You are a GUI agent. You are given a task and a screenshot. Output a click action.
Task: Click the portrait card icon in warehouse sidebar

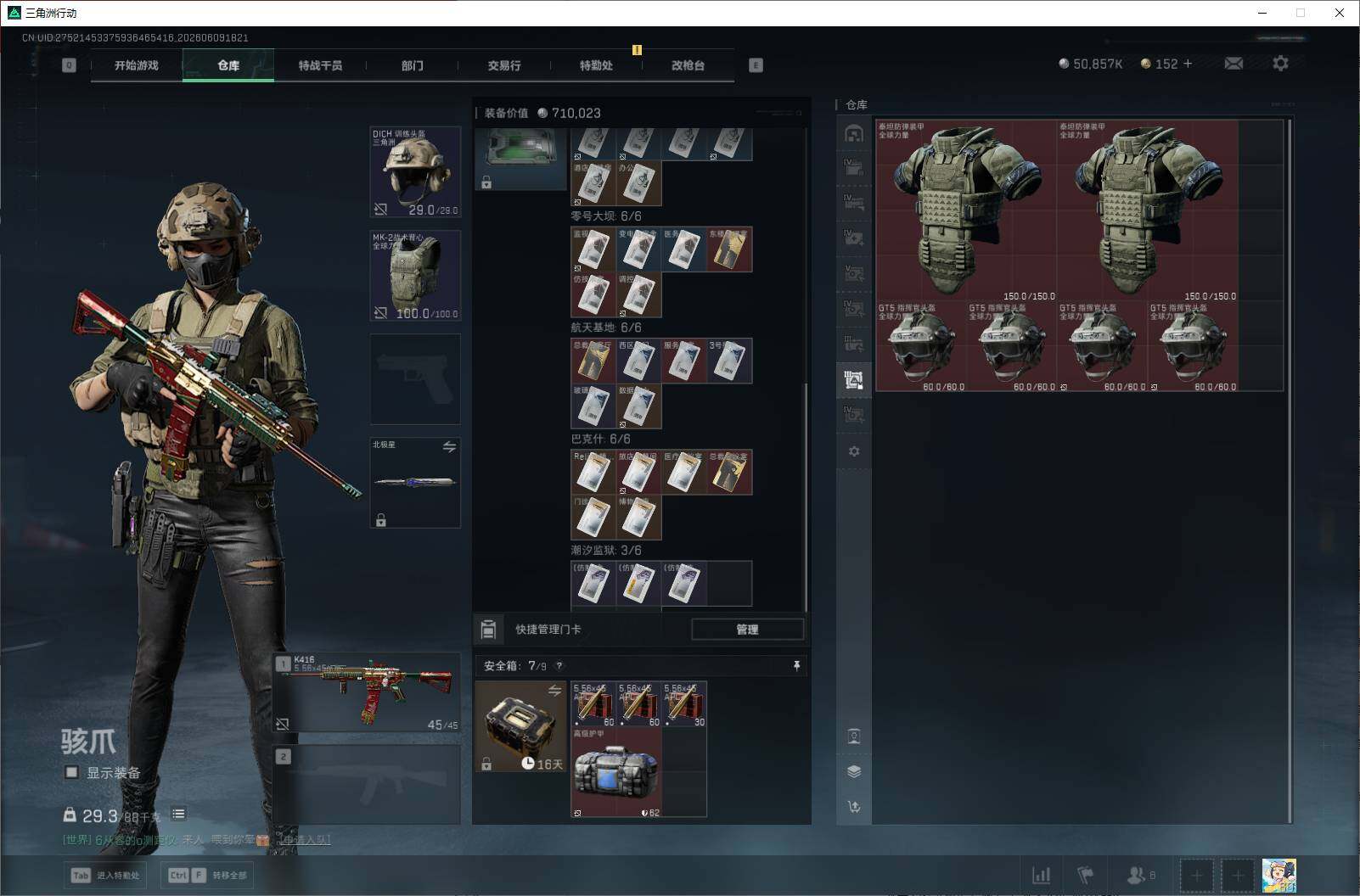[x=854, y=736]
